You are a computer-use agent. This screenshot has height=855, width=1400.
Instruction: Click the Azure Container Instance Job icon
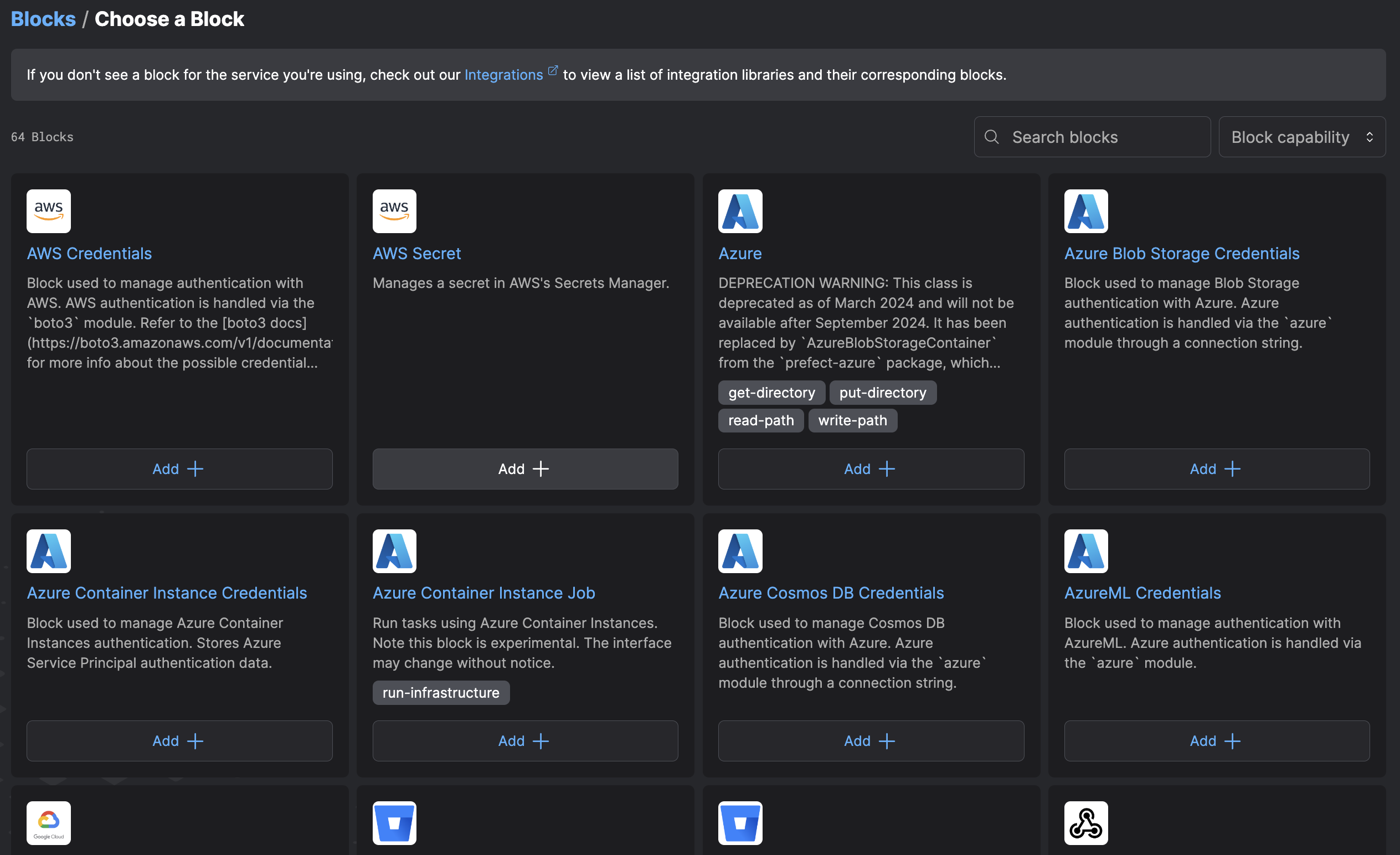point(394,551)
